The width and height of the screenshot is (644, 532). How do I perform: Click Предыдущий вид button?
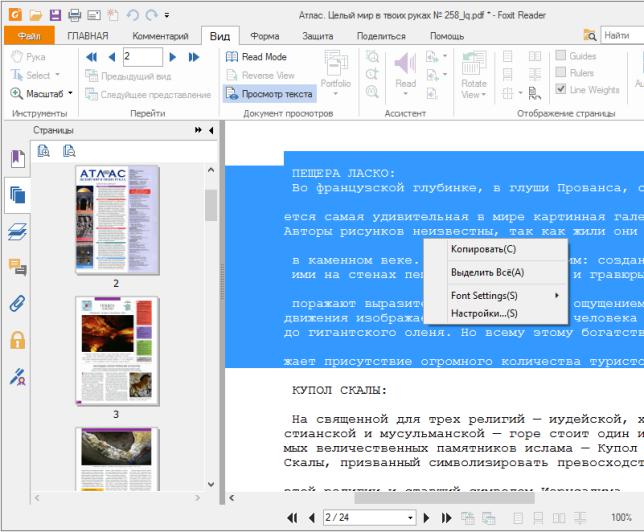click(128, 76)
